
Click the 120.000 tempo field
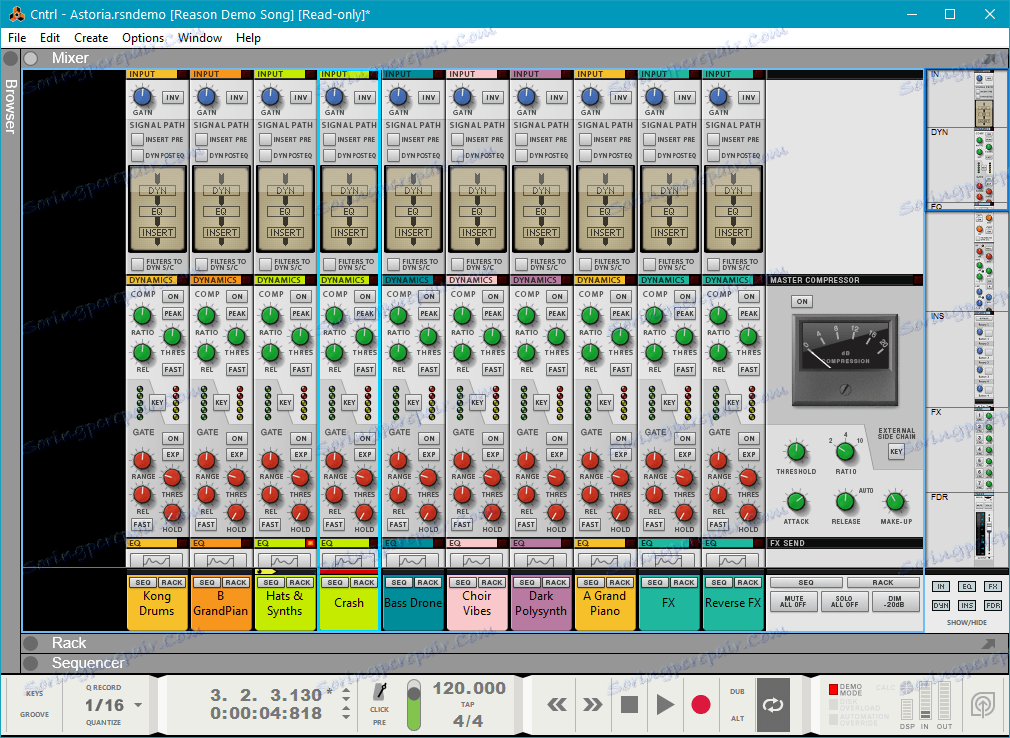pos(469,688)
